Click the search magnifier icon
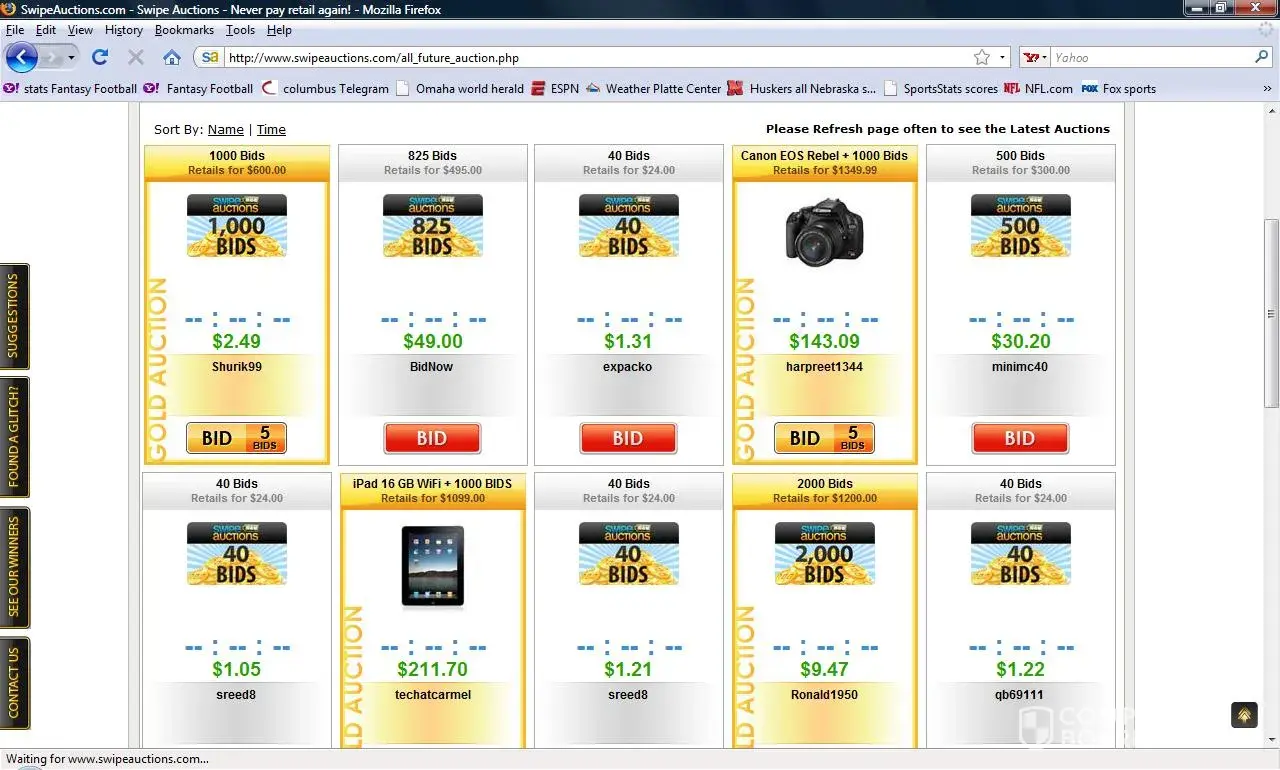 [1262, 58]
